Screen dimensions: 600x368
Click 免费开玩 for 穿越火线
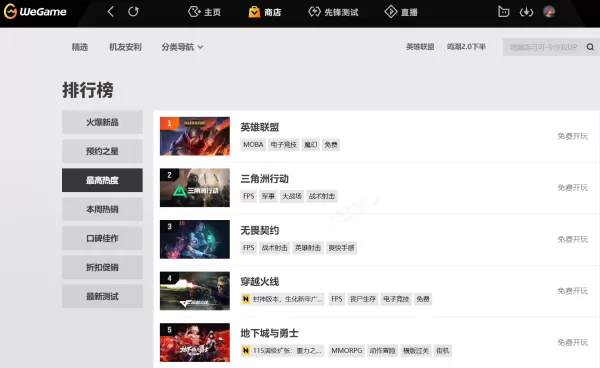(572, 291)
